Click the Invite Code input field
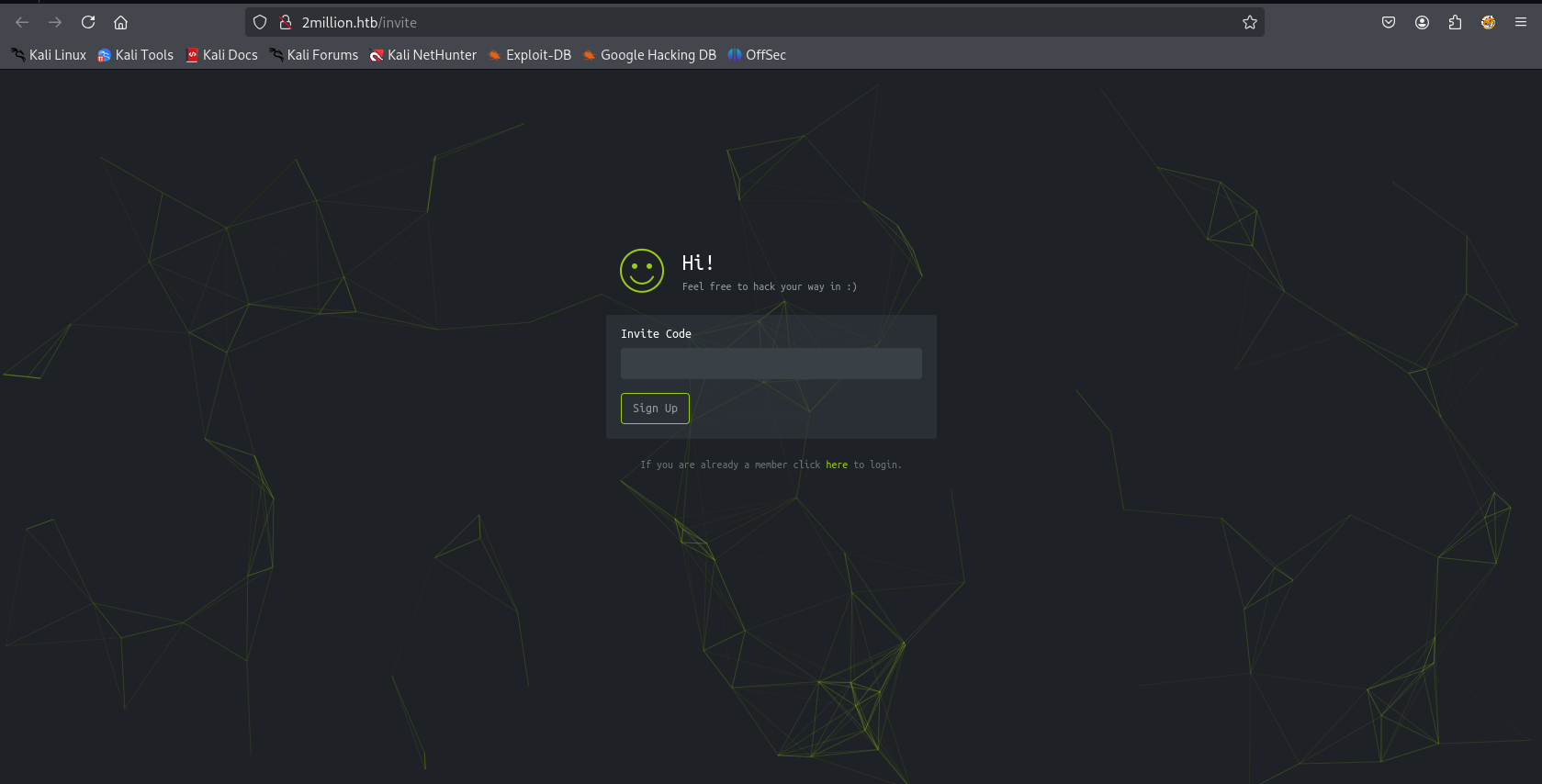 coord(771,364)
